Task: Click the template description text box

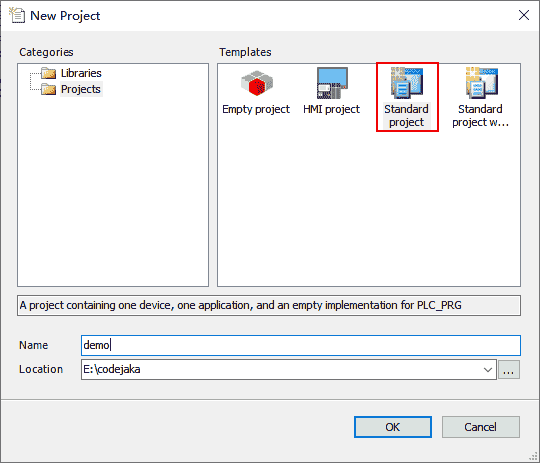Action: click(269, 305)
